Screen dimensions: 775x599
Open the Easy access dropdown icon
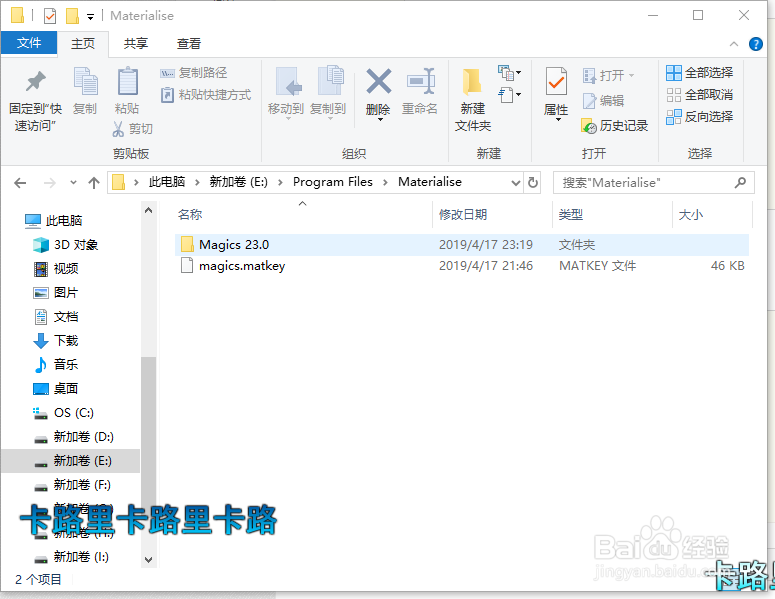point(509,94)
